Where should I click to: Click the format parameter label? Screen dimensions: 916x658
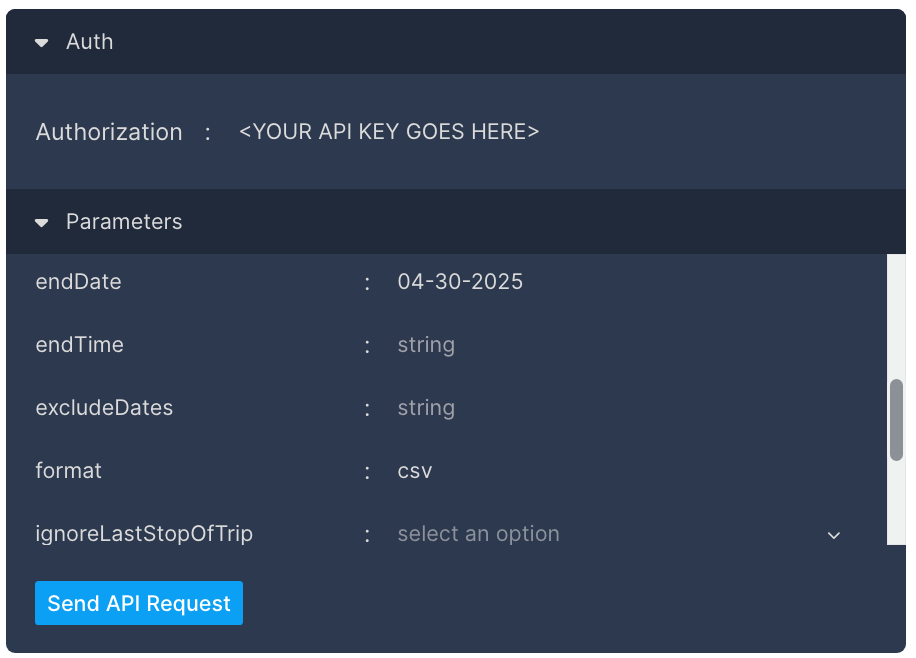[68, 470]
